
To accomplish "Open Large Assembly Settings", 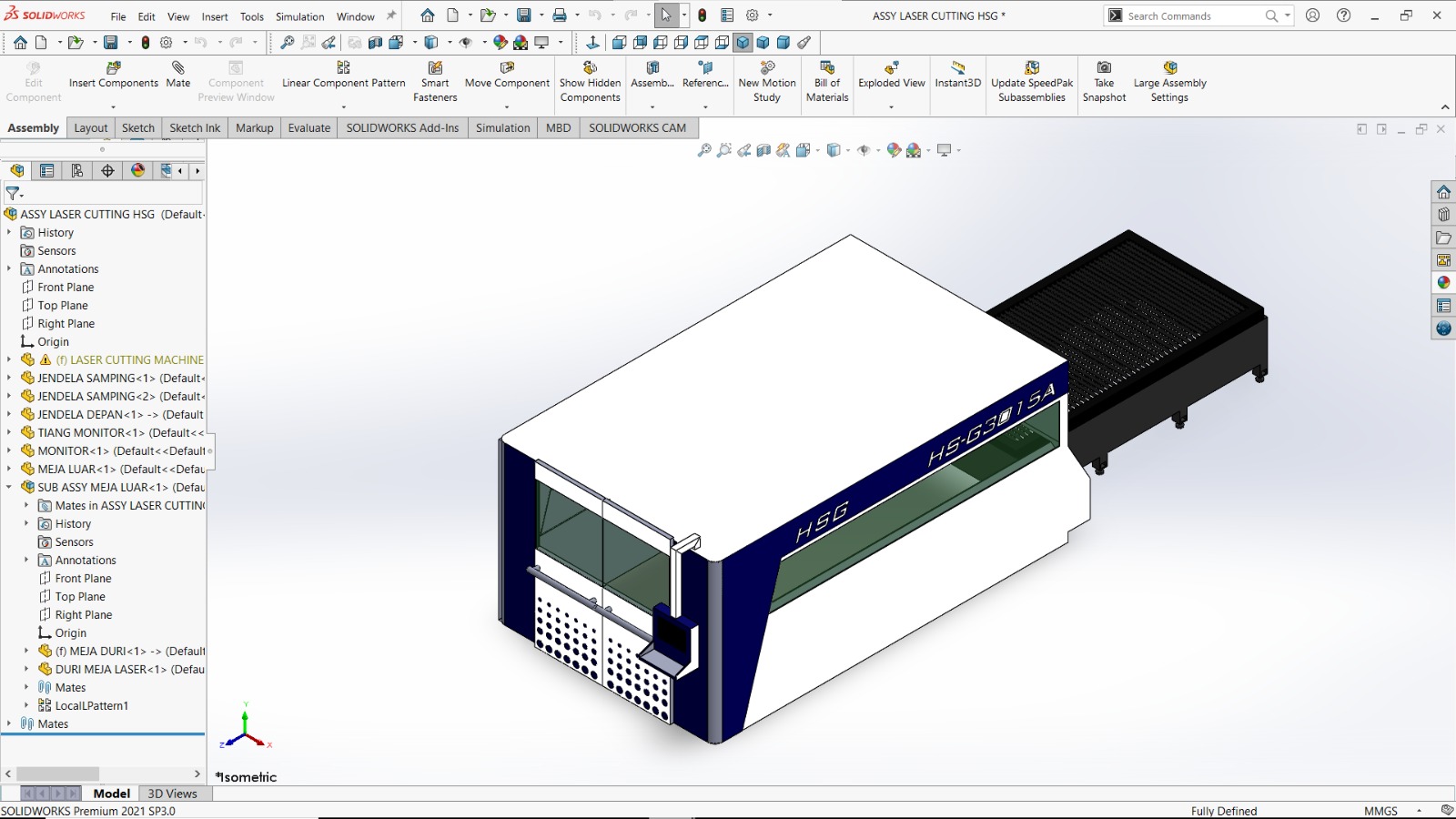I will [1169, 82].
